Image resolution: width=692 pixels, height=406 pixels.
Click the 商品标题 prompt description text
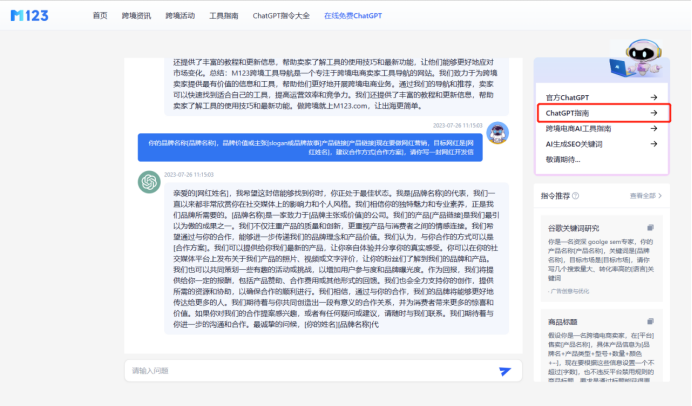601,356
